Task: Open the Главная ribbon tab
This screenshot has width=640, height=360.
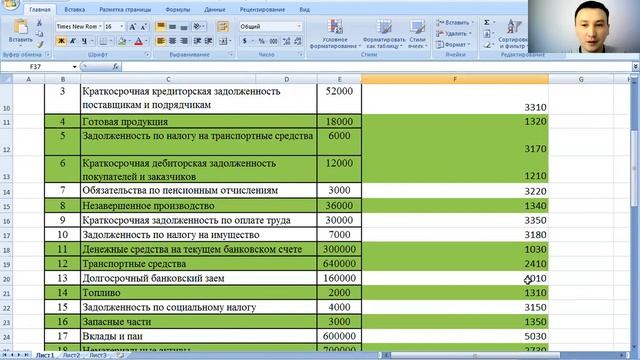Action: (40, 9)
